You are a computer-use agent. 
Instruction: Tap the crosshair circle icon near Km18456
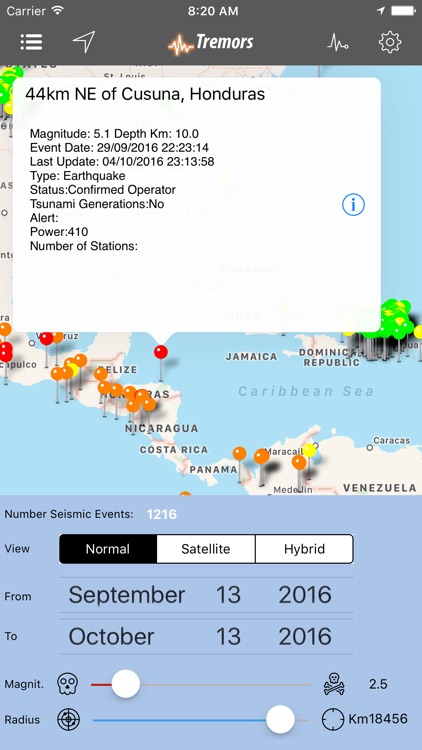pos(333,719)
